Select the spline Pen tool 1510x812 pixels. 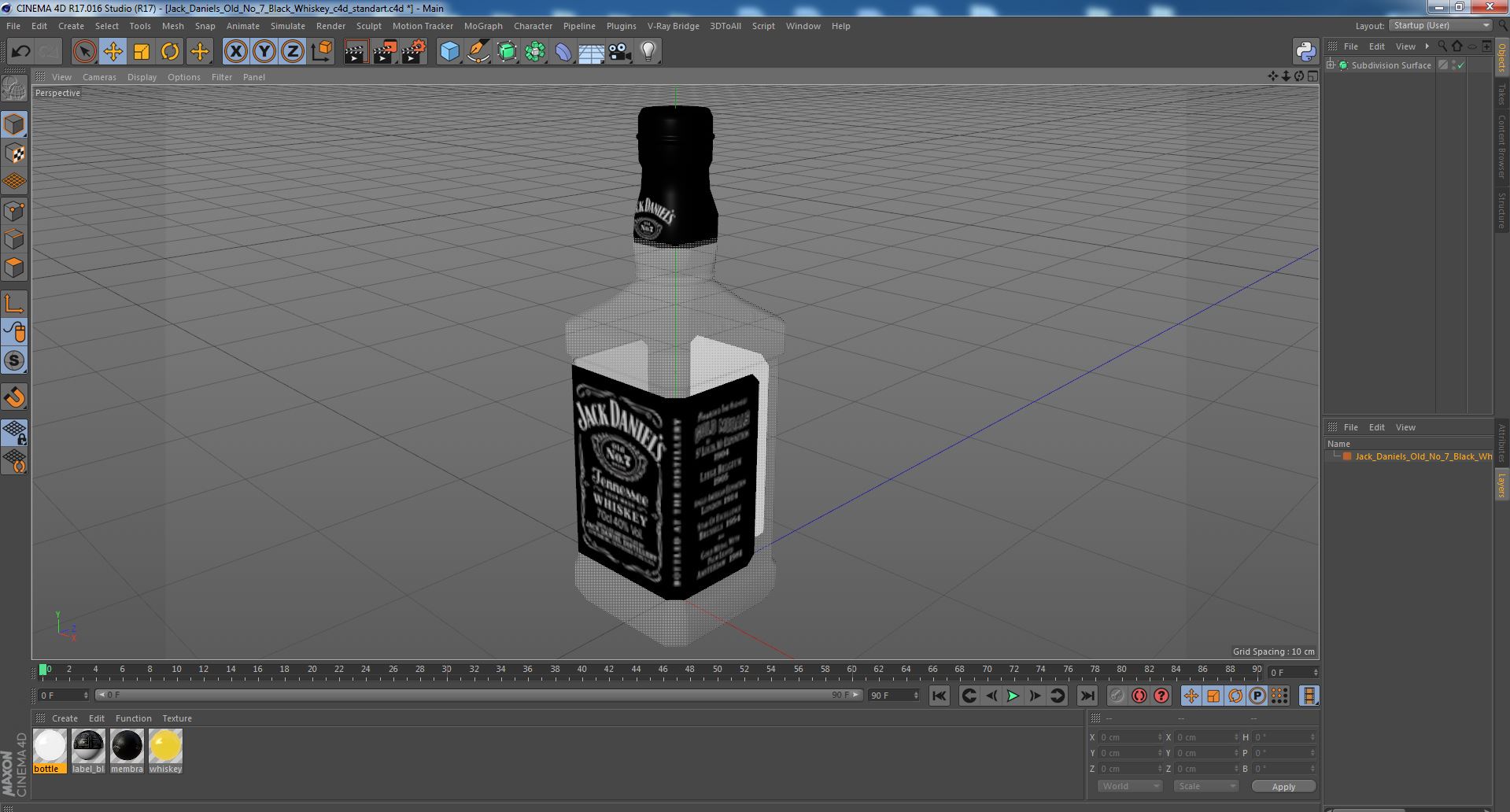coord(478,52)
